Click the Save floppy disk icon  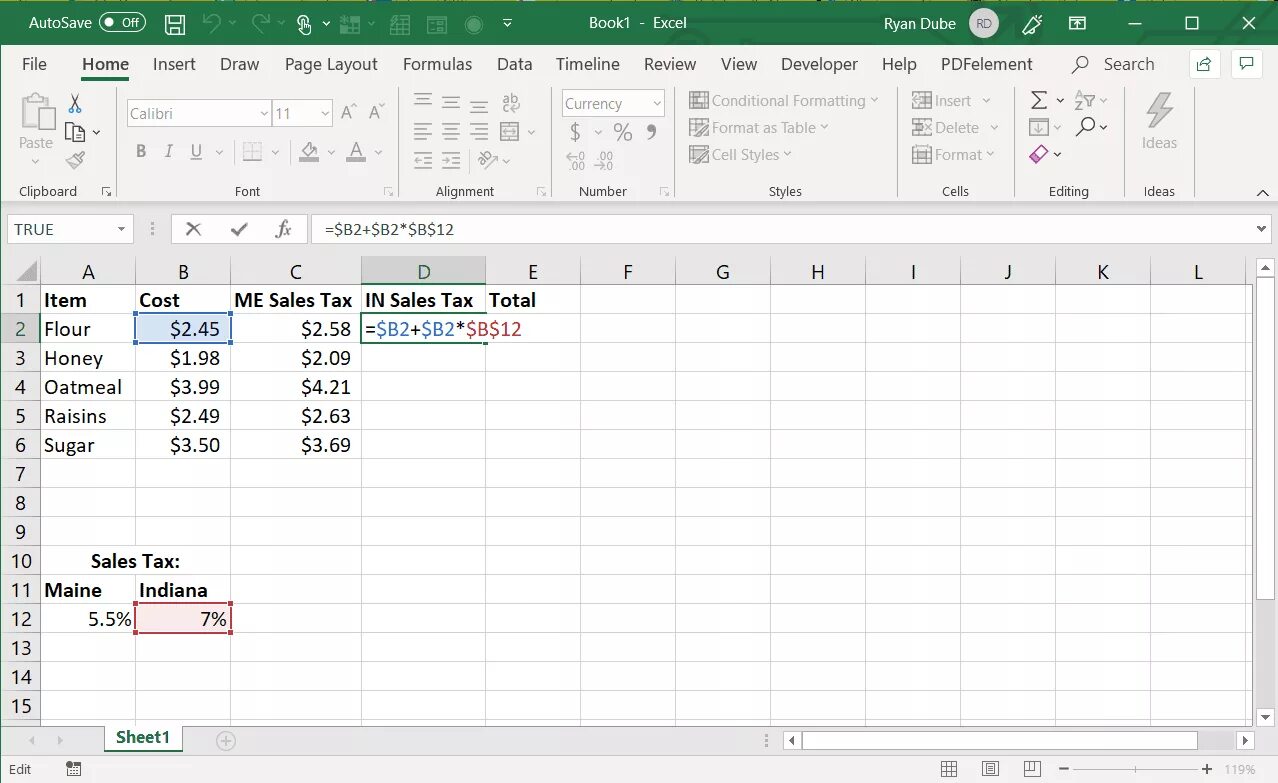click(174, 22)
